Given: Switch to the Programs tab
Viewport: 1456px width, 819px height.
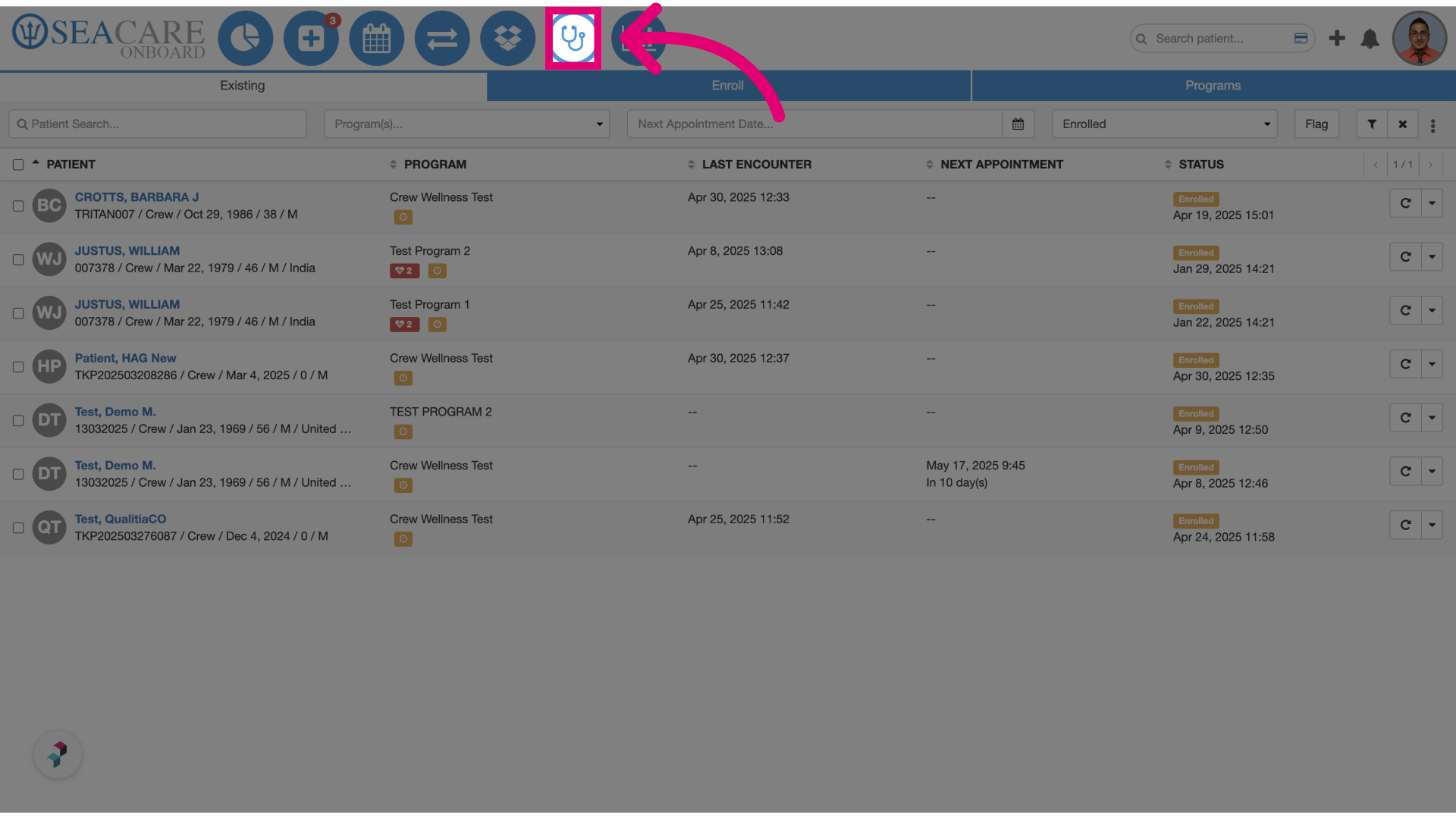Looking at the screenshot, I should [1213, 86].
